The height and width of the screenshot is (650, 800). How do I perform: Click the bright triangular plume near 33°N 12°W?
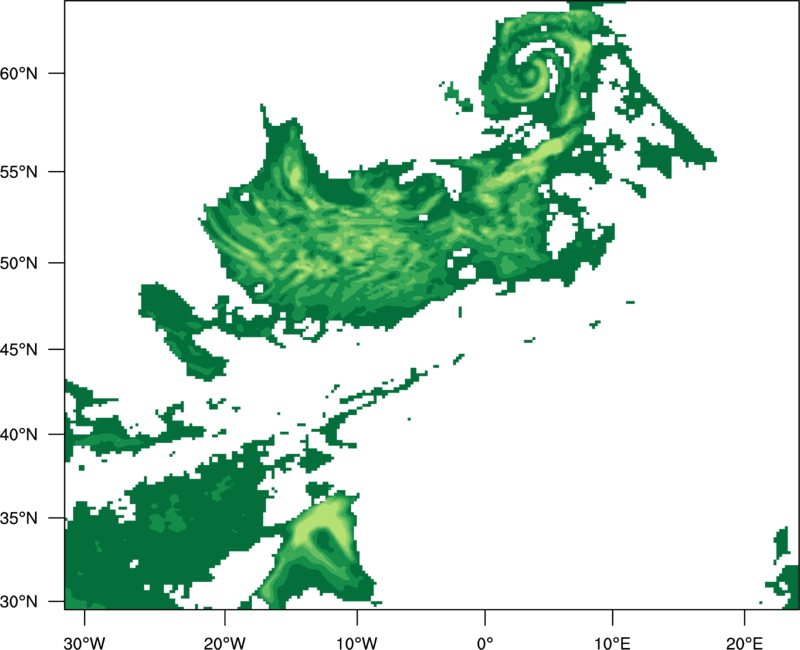click(x=321, y=546)
